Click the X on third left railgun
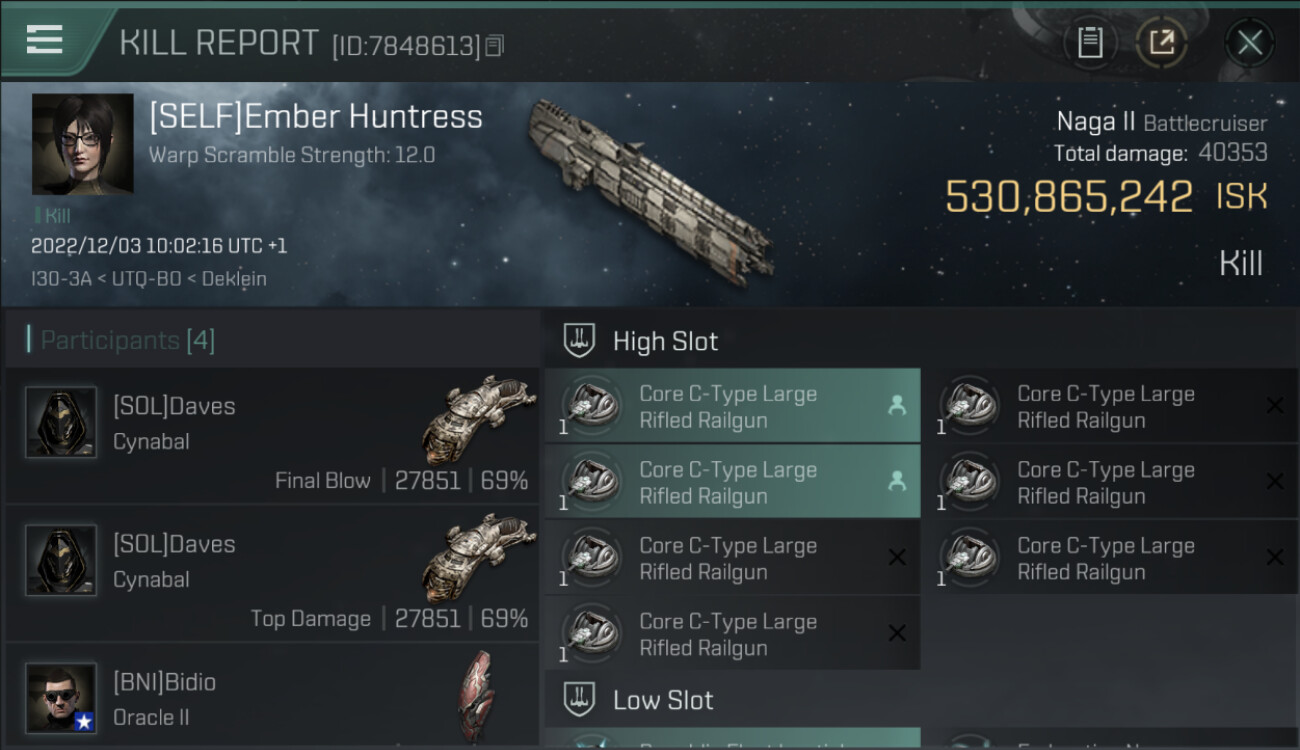Screen dimensions: 1300x750 pos(897,557)
